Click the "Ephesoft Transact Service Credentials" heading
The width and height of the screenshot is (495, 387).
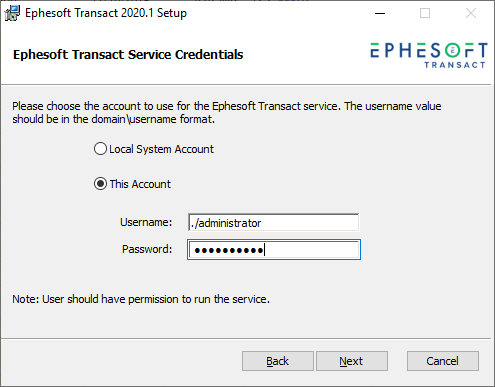(x=128, y=55)
